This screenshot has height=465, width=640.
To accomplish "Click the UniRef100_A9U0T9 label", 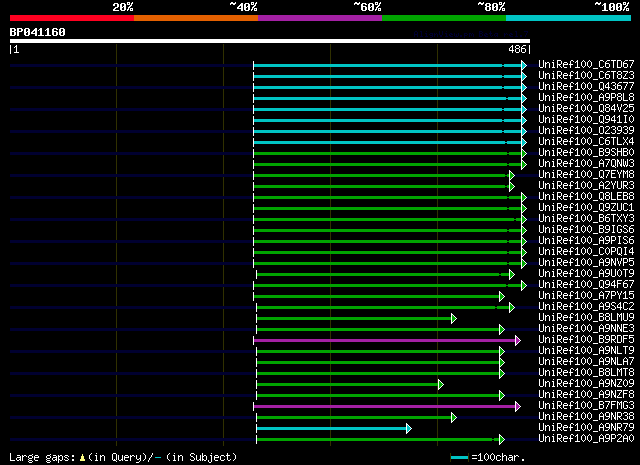I will coord(586,274).
